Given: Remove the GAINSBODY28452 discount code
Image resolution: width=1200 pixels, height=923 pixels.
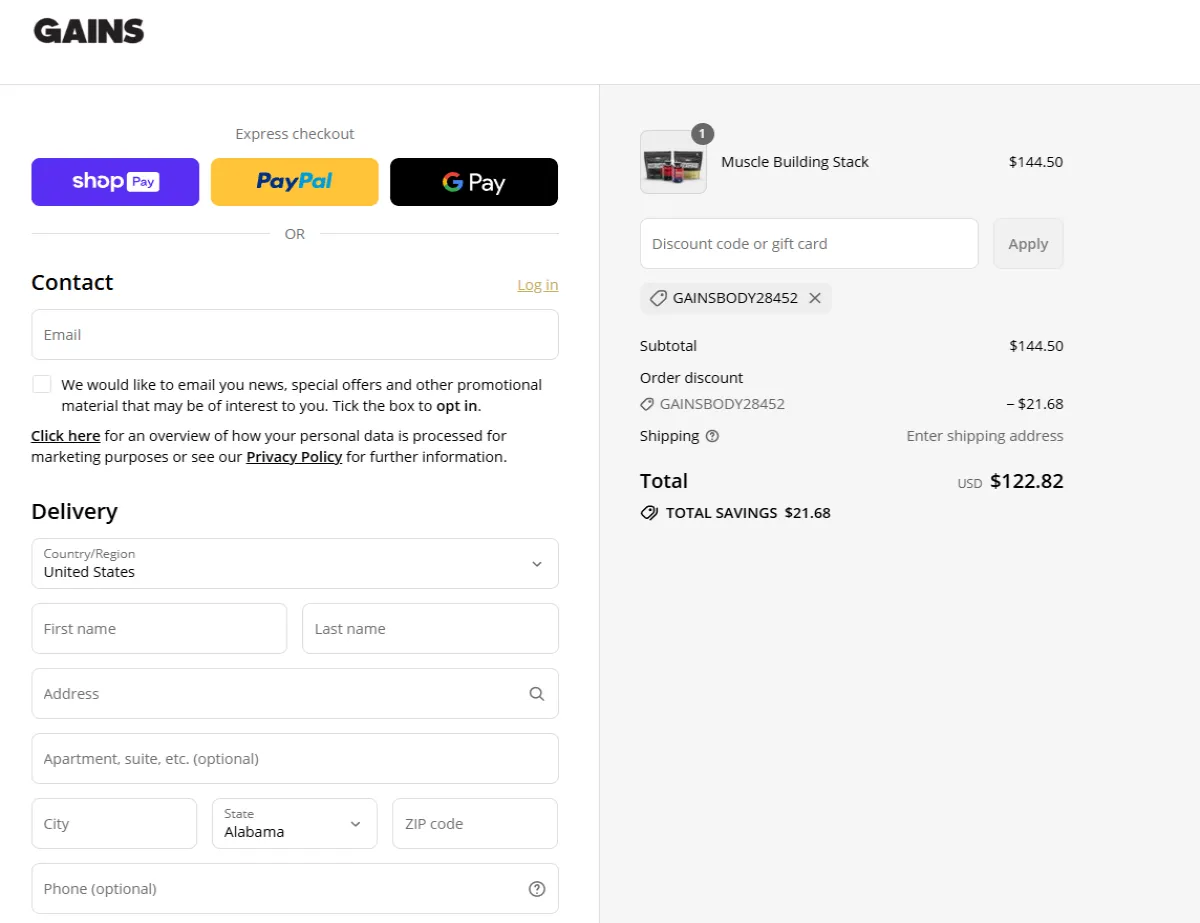Looking at the screenshot, I should click(815, 298).
